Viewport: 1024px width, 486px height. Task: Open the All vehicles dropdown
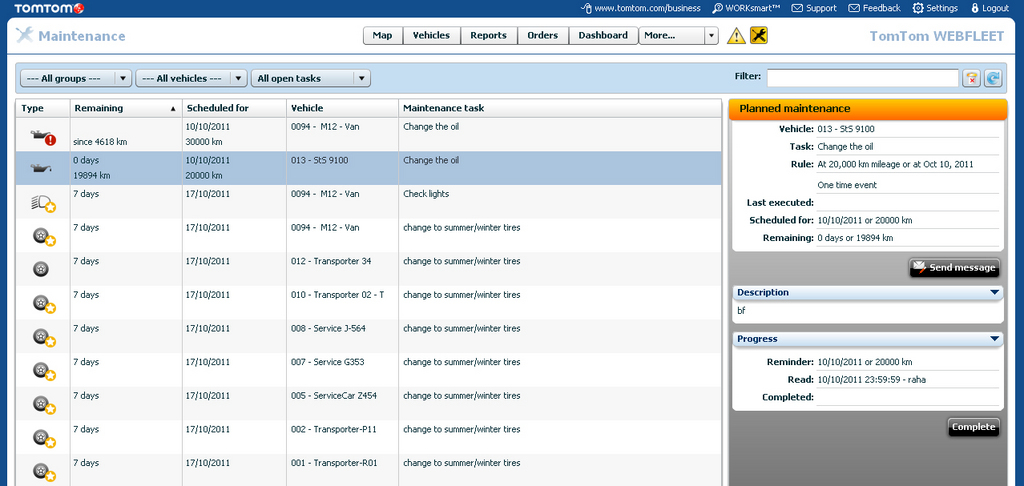point(191,78)
